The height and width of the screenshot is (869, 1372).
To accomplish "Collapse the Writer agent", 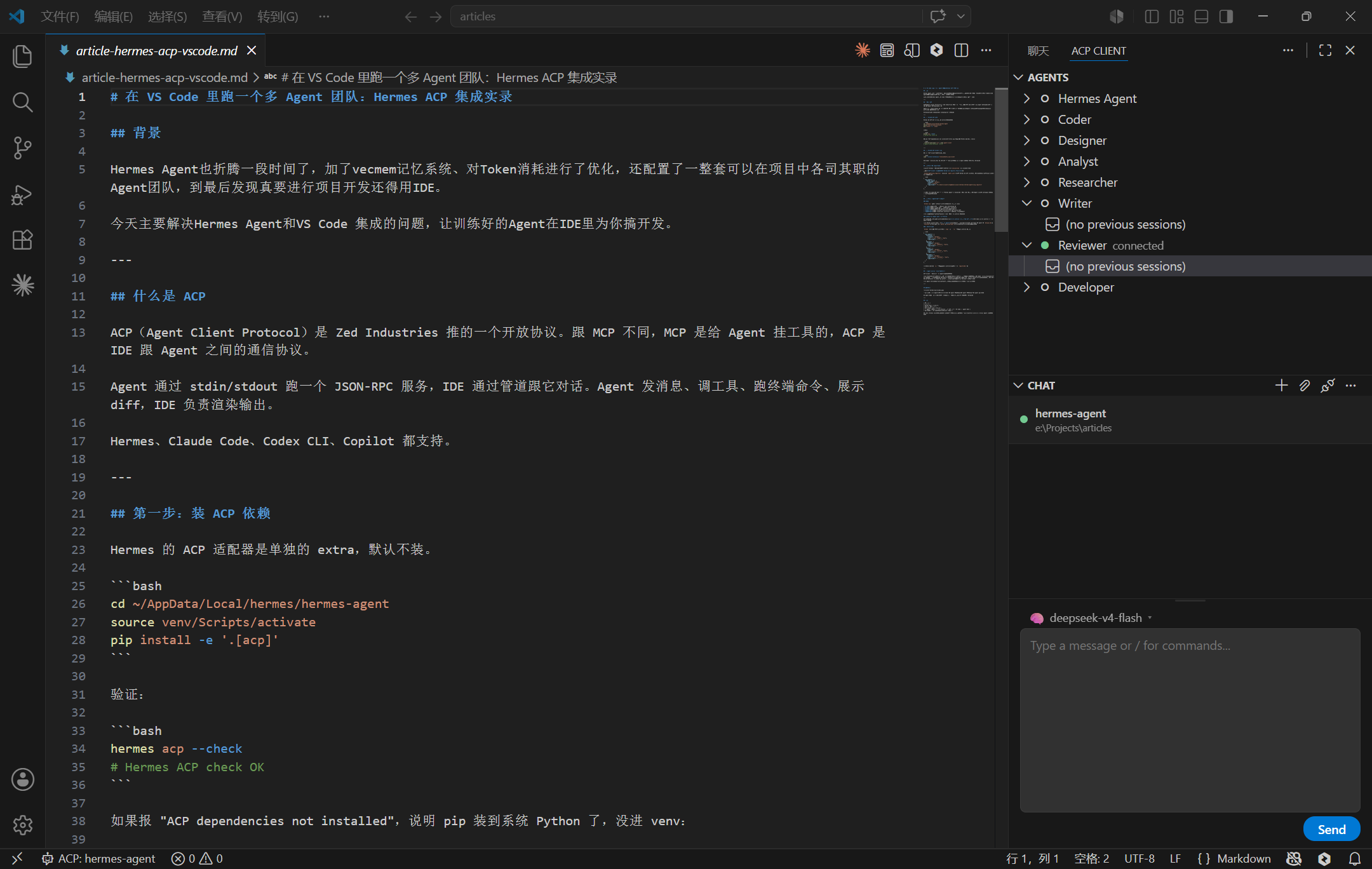I will (x=1027, y=203).
